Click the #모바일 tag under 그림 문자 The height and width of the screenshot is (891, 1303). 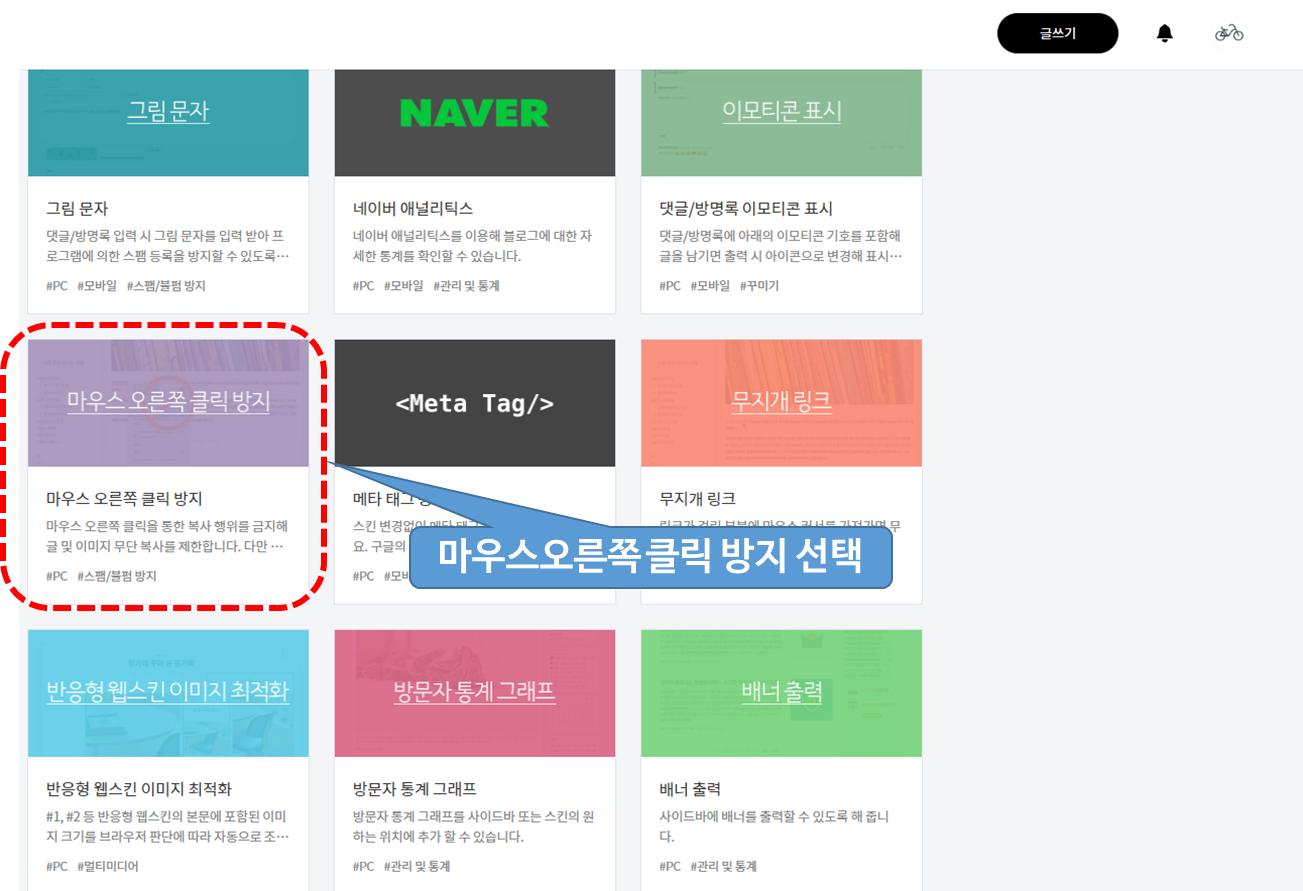click(97, 286)
